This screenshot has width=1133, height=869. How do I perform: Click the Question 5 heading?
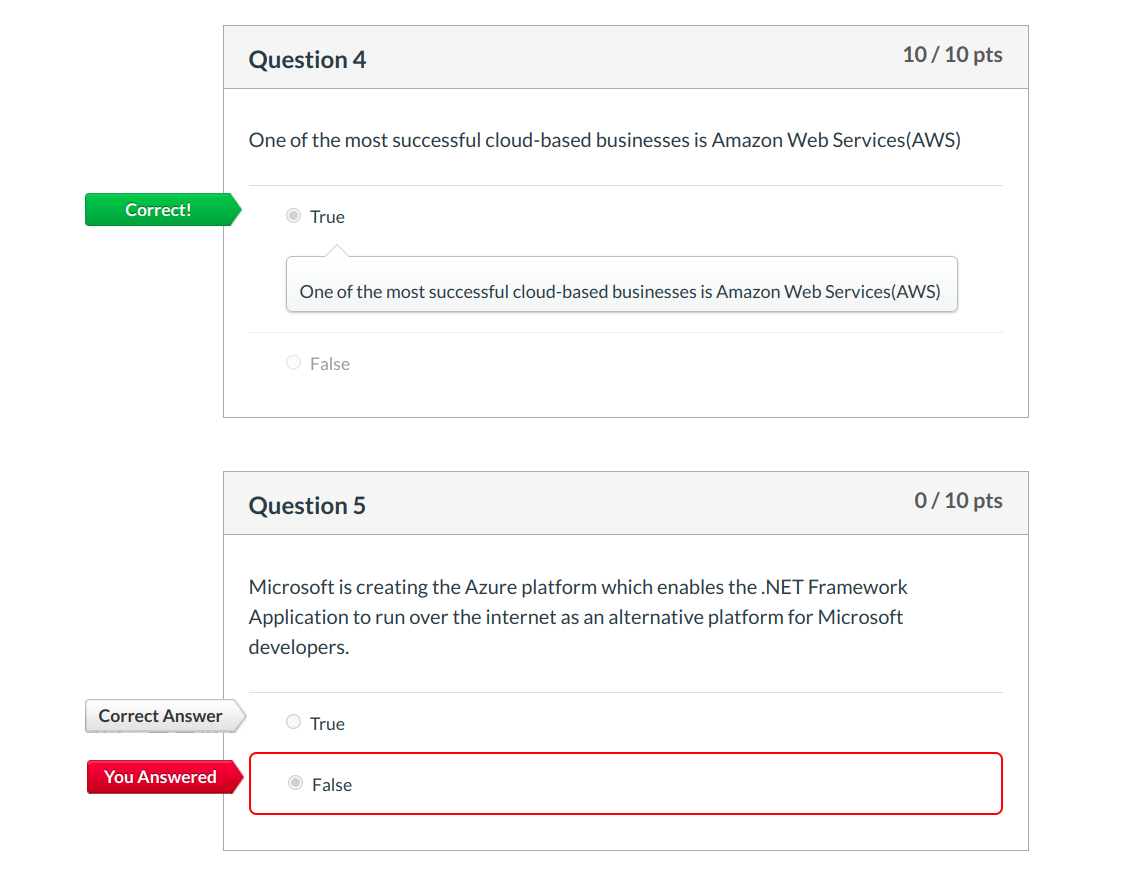(x=307, y=506)
